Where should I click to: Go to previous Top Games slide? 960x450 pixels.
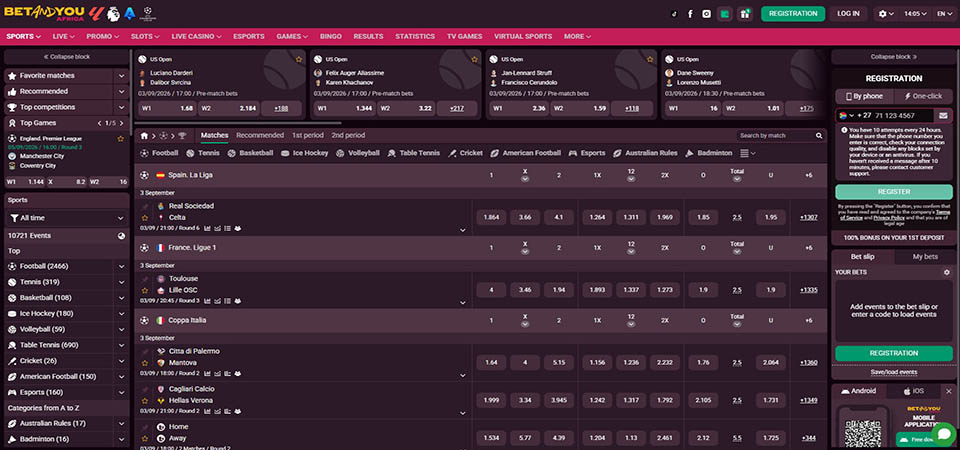click(100, 123)
